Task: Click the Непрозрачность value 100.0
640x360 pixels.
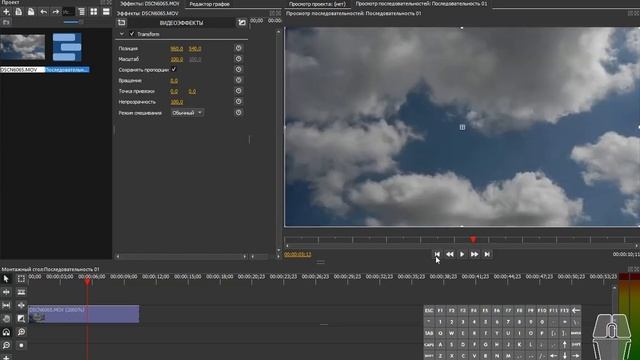Action: coord(177,102)
